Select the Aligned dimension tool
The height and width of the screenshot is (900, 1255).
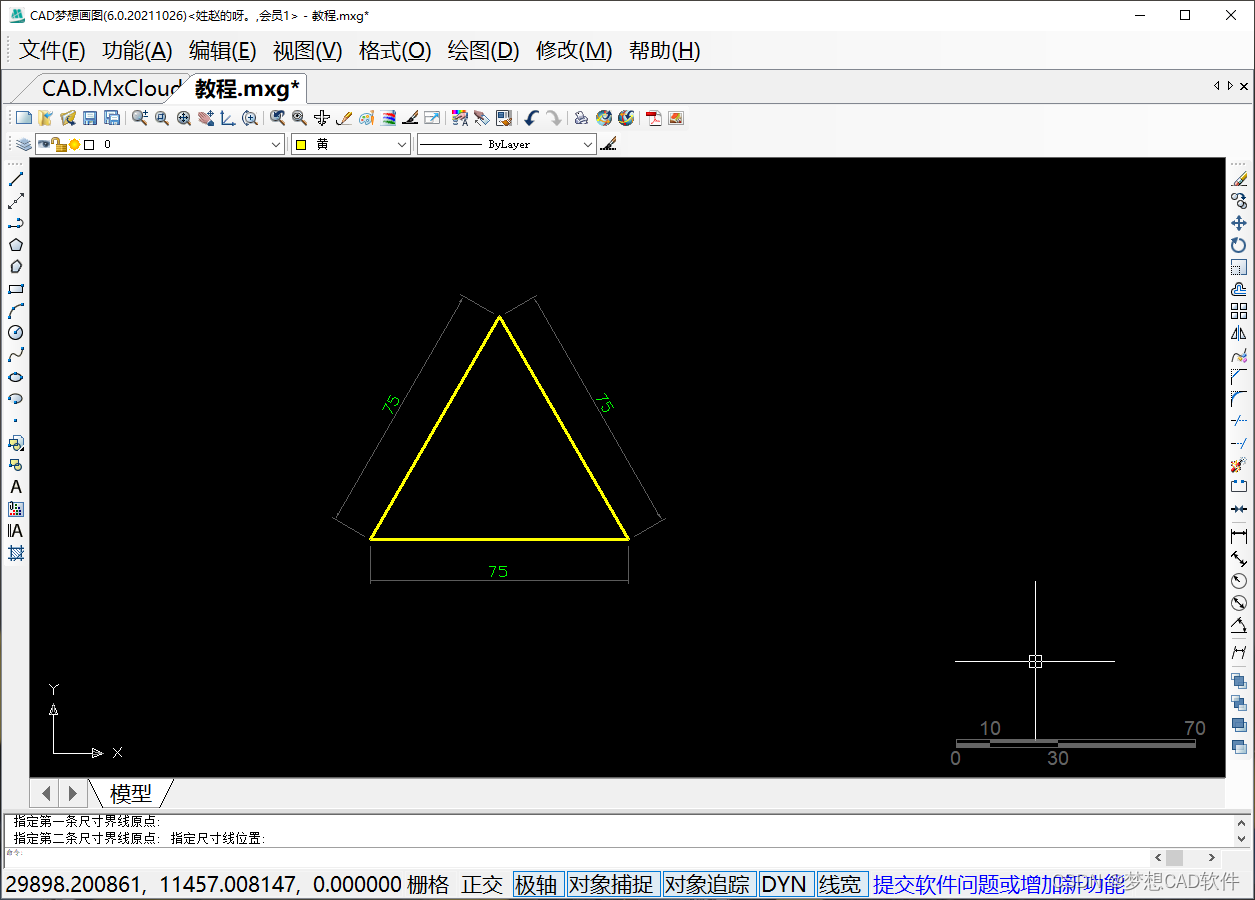1239,559
